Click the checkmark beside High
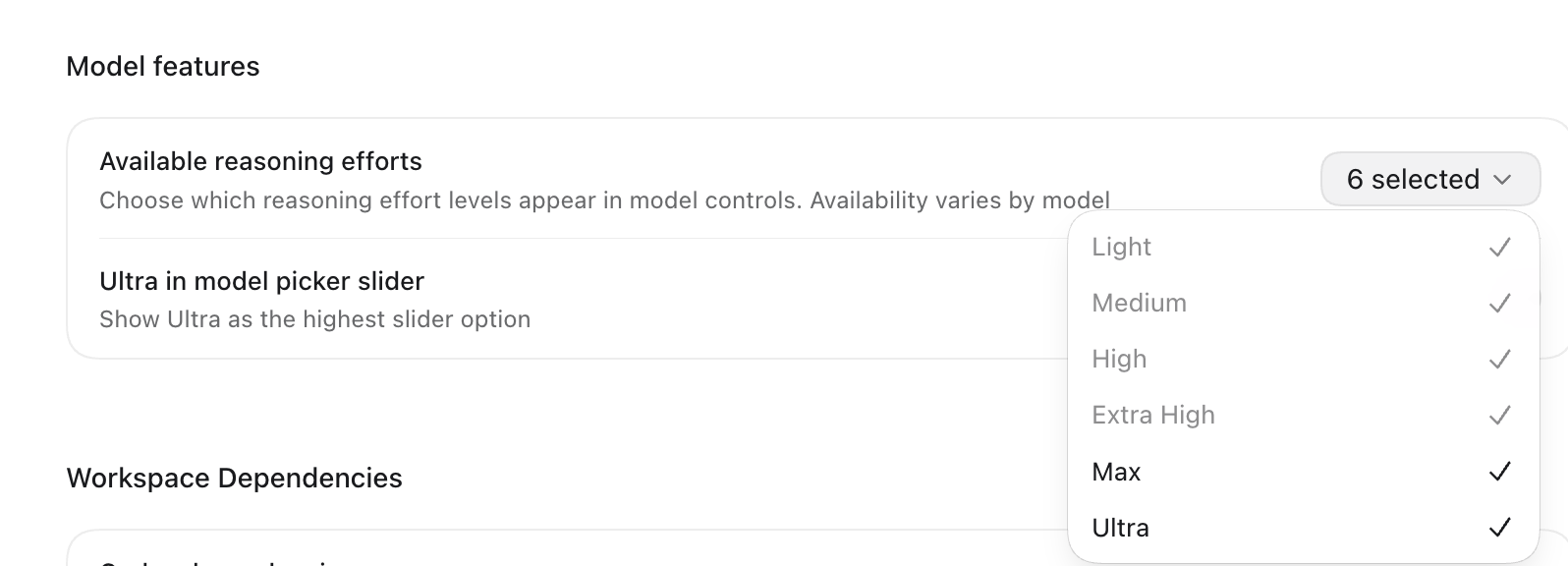The width and height of the screenshot is (1568, 566). pyautogui.click(x=1499, y=360)
